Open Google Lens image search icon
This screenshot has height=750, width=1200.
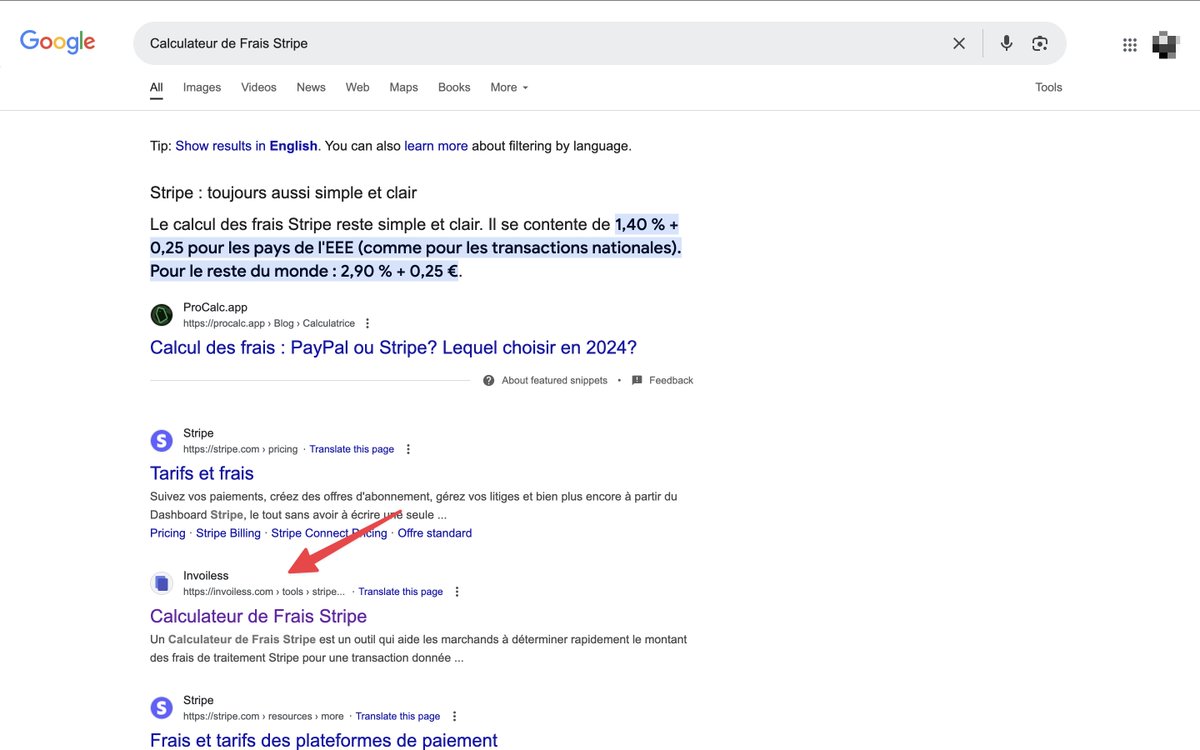(1040, 43)
